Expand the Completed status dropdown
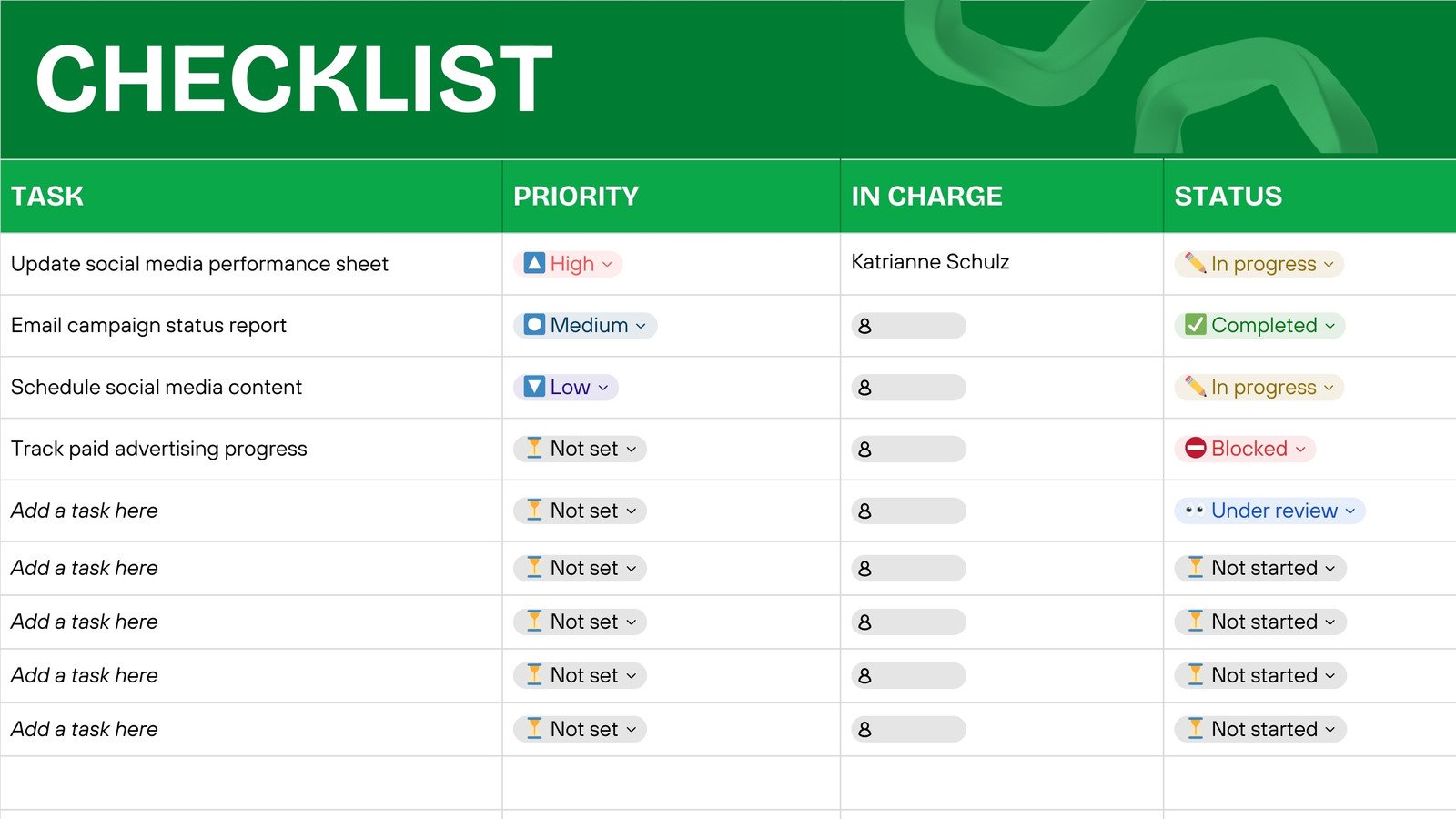Screen dimensions: 1456x819 click(1331, 325)
